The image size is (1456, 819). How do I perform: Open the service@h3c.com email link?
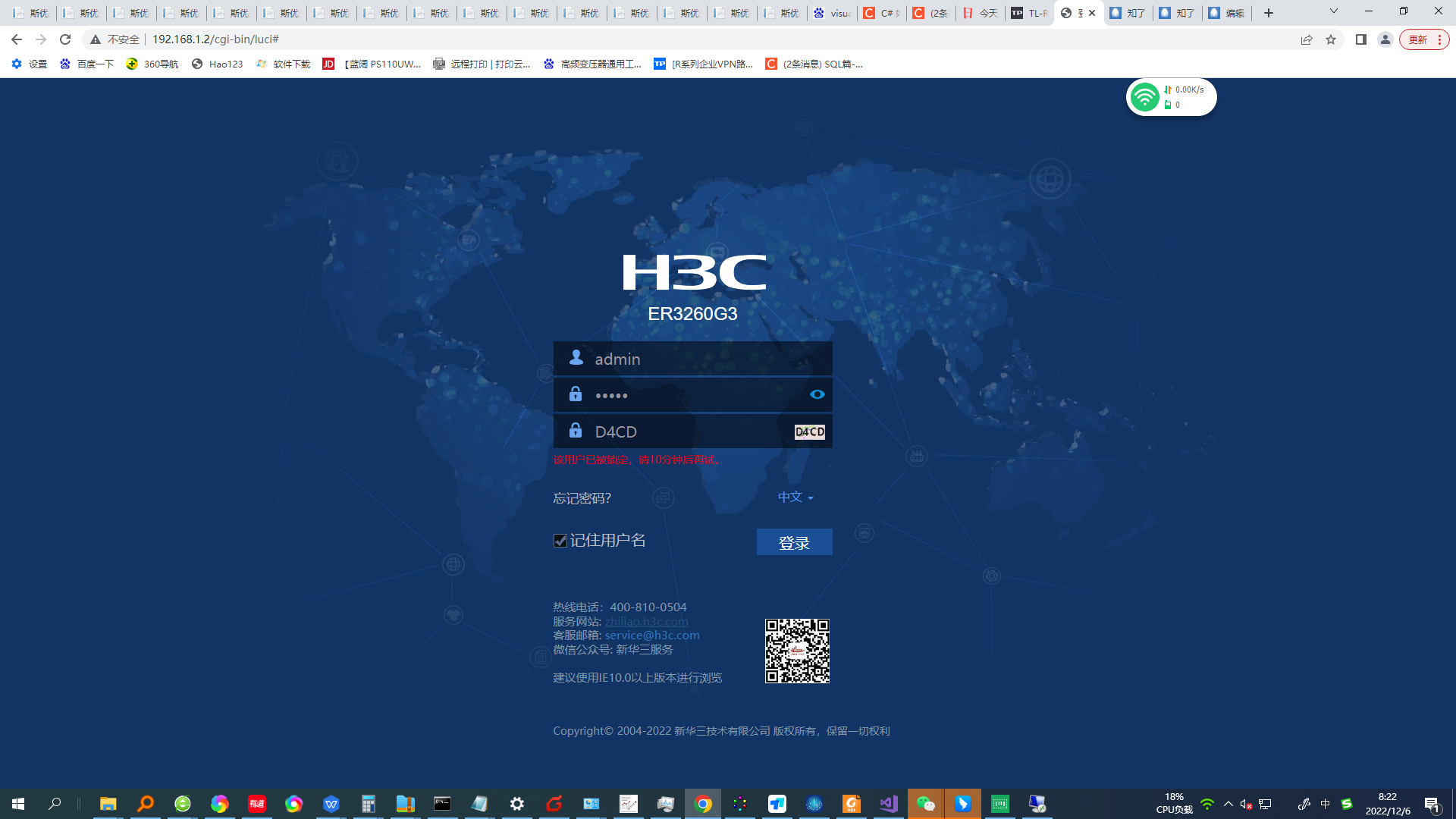[x=651, y=635]
